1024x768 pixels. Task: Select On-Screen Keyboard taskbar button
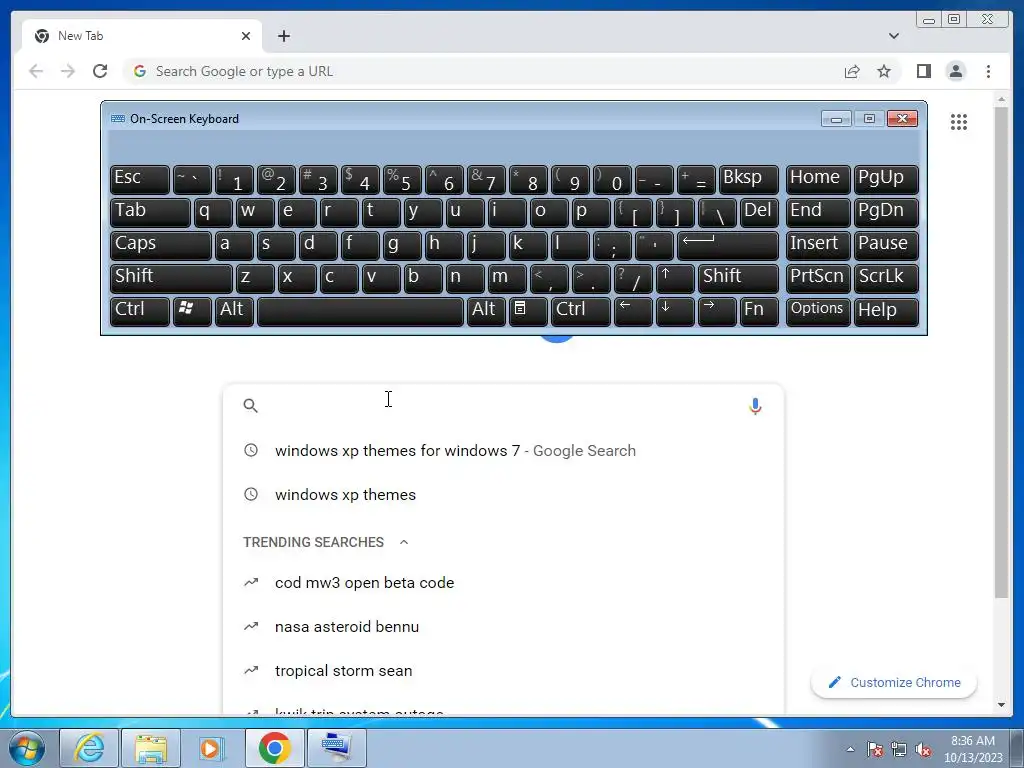coord(337,748)
